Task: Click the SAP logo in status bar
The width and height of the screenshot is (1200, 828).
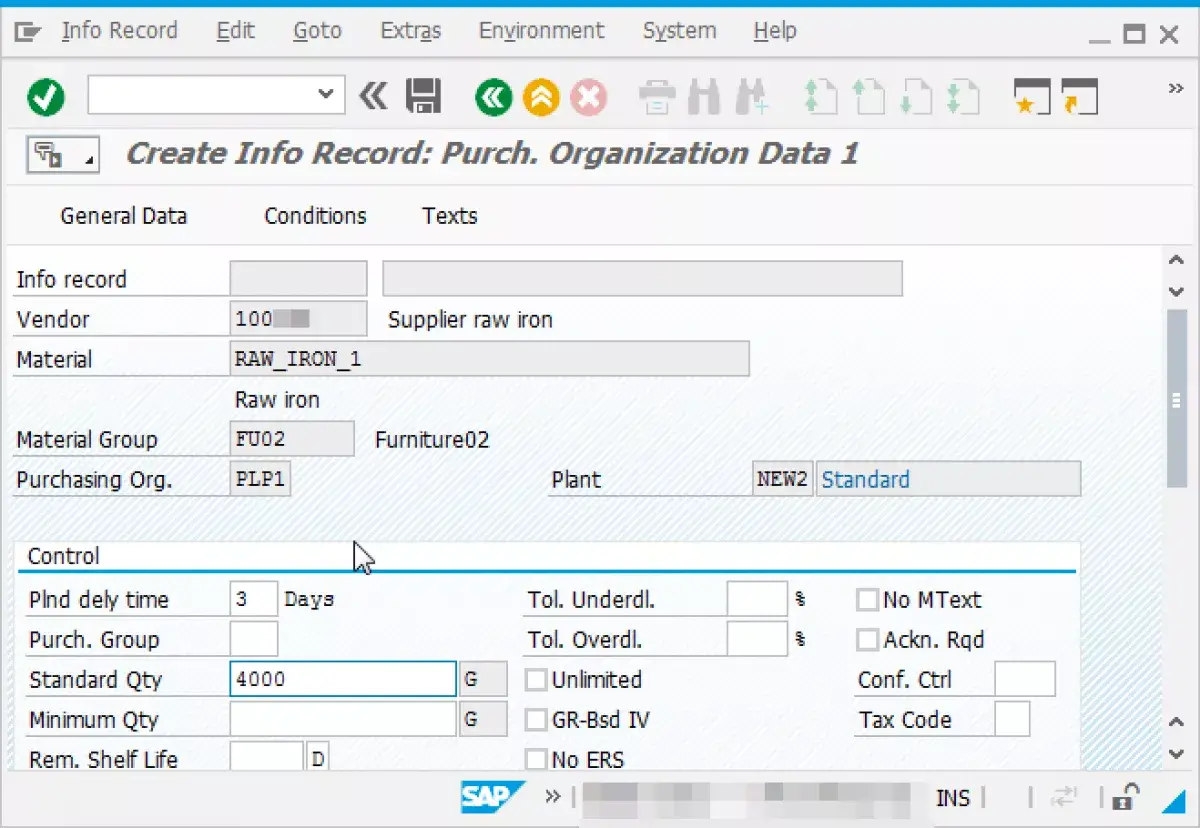Action: 492,796
